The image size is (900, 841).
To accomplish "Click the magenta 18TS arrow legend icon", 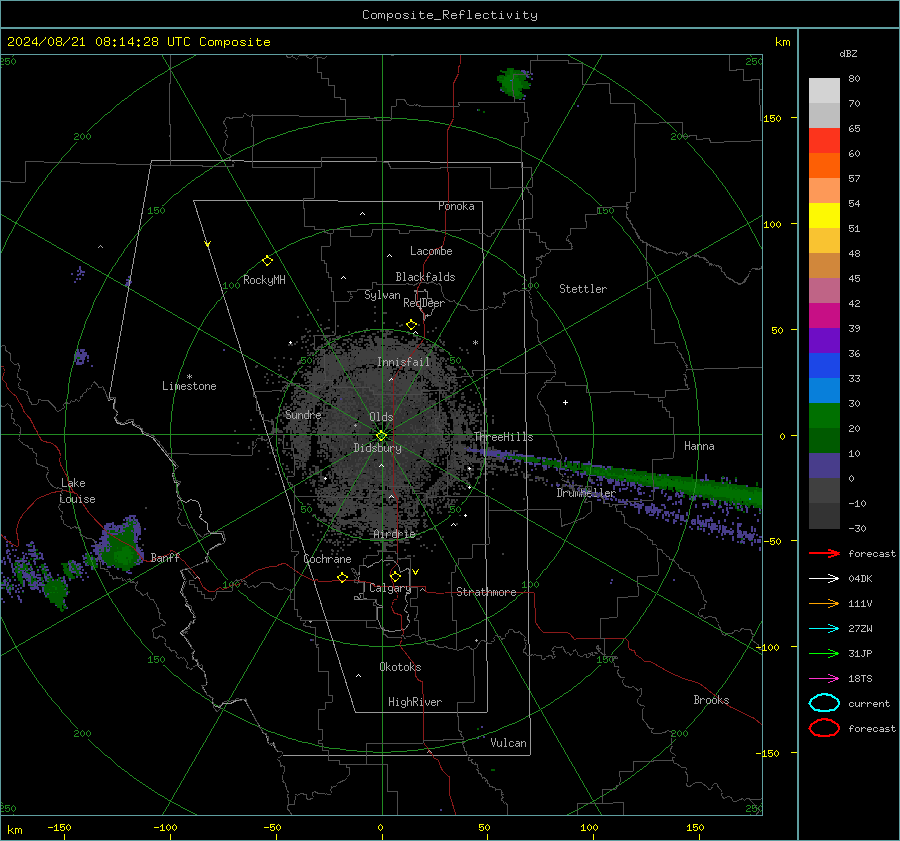I will pos(824,679).
